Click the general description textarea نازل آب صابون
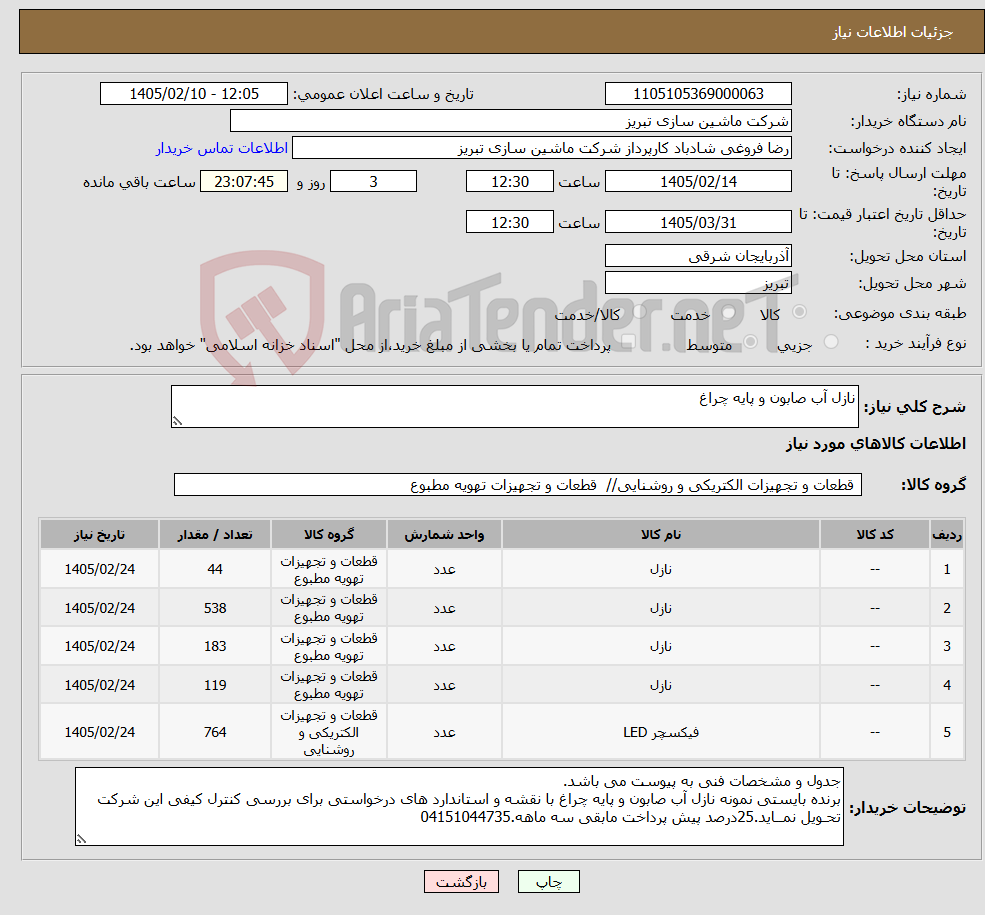This screenshot has width=985, height=915. (x=514, y=407)
